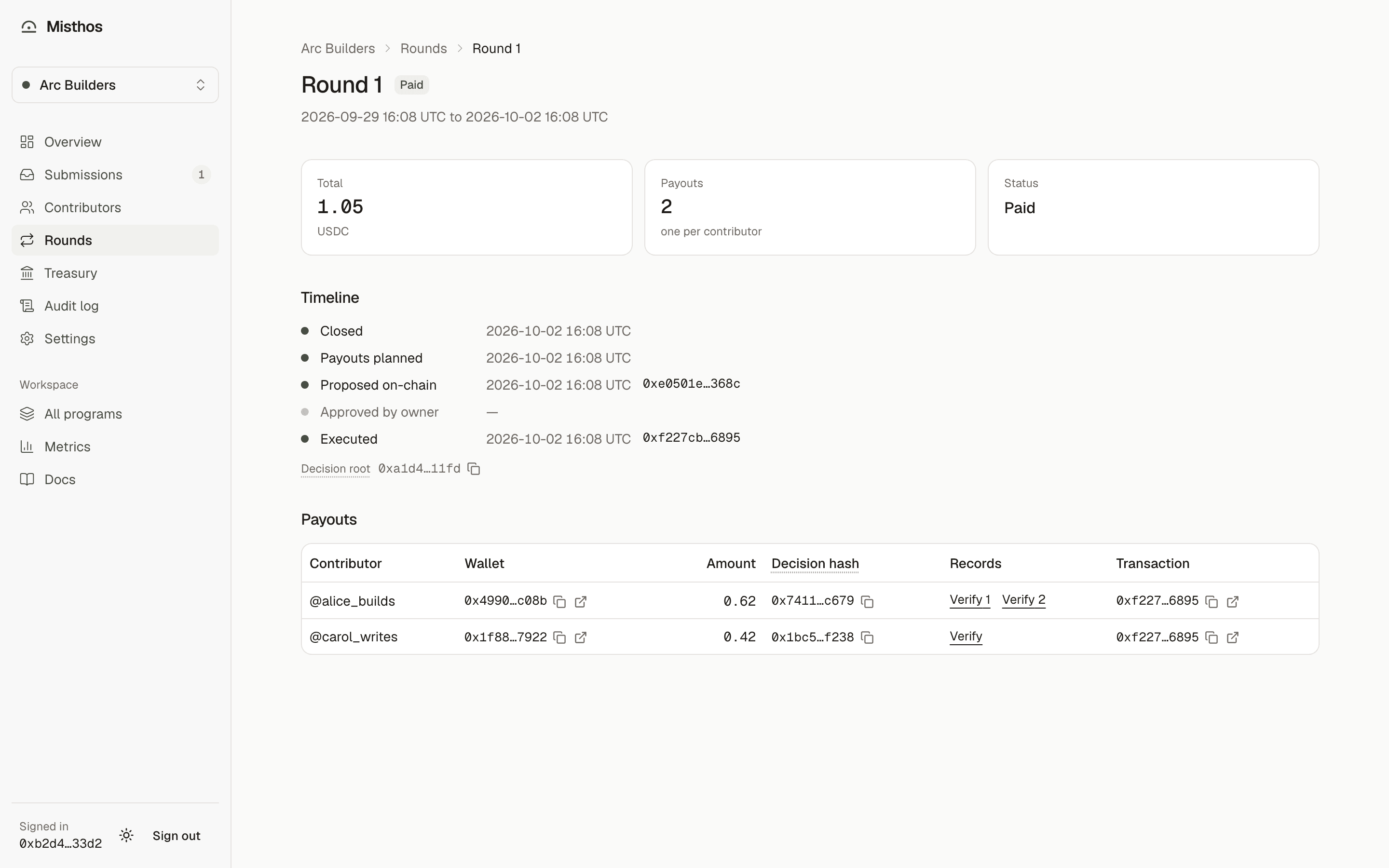Click the Submissions count badge
This screenshot has width=1389, height=868.
pyautogui.click(x=201, y=175)
